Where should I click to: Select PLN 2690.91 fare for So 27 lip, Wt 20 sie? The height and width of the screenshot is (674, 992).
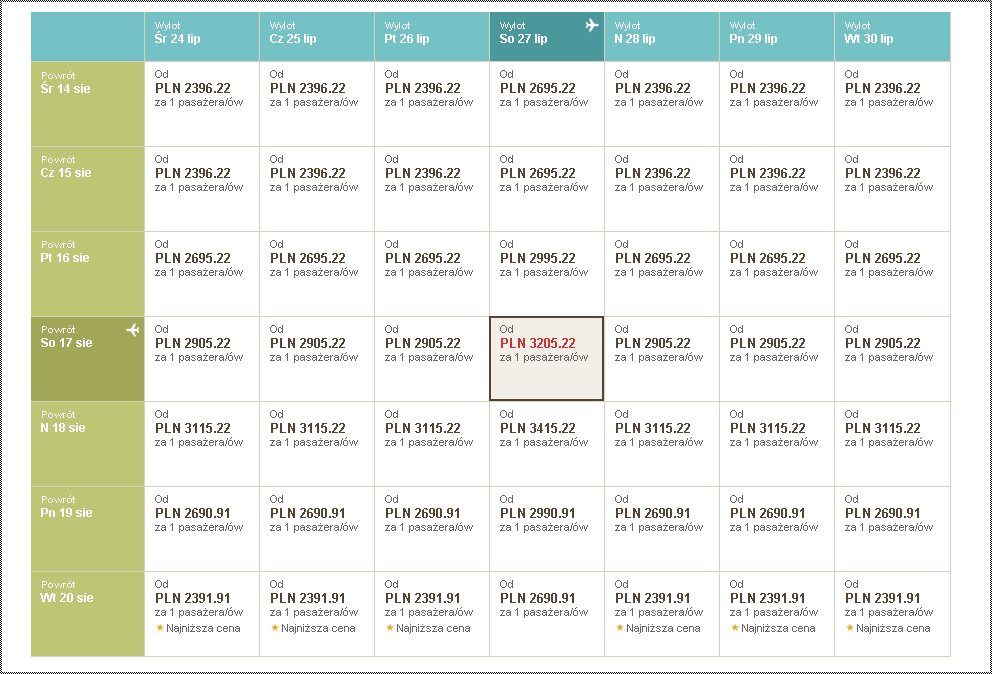[x=547, y=614]
